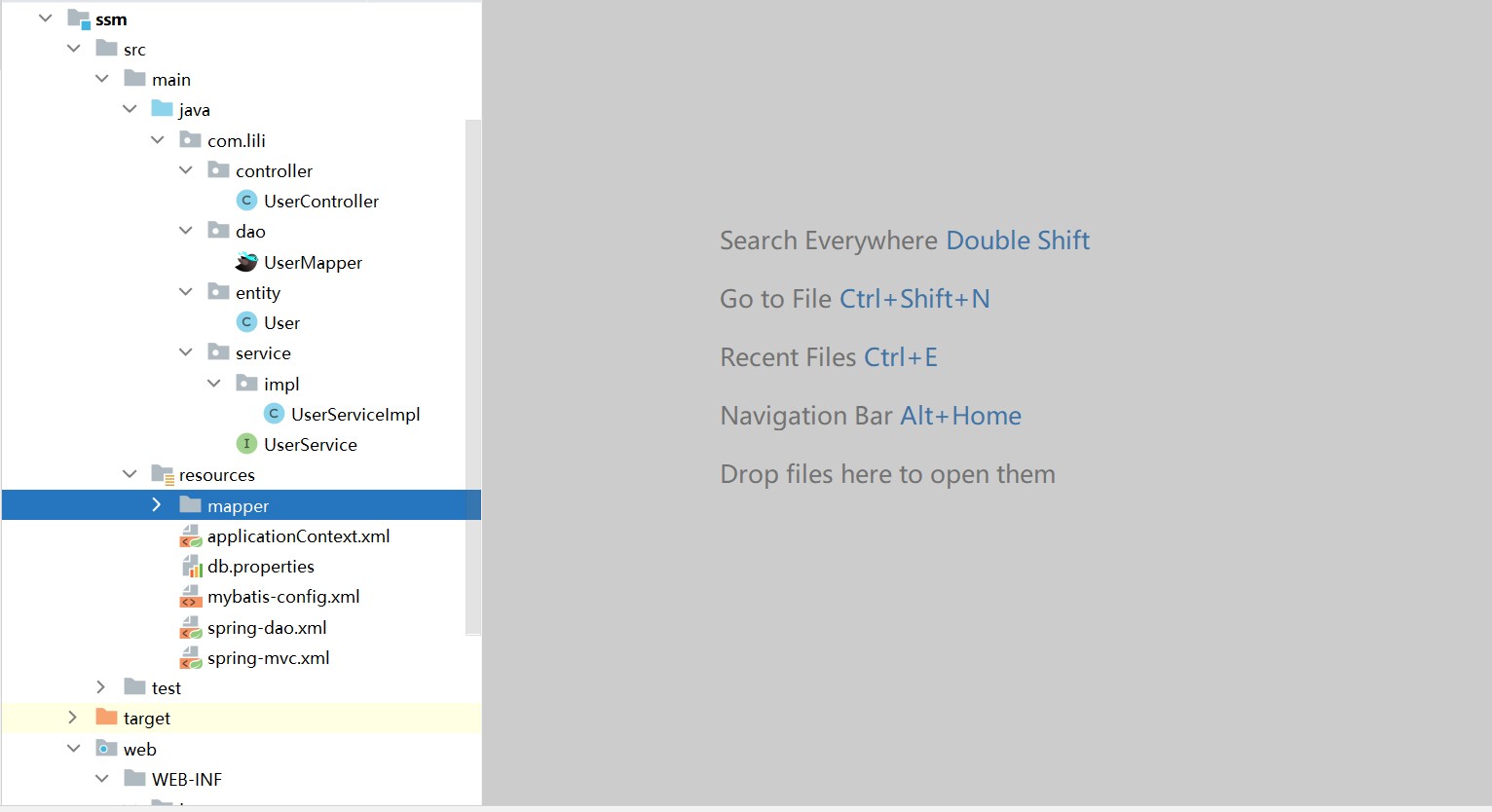Click the src folder icon

coord(107,49)
